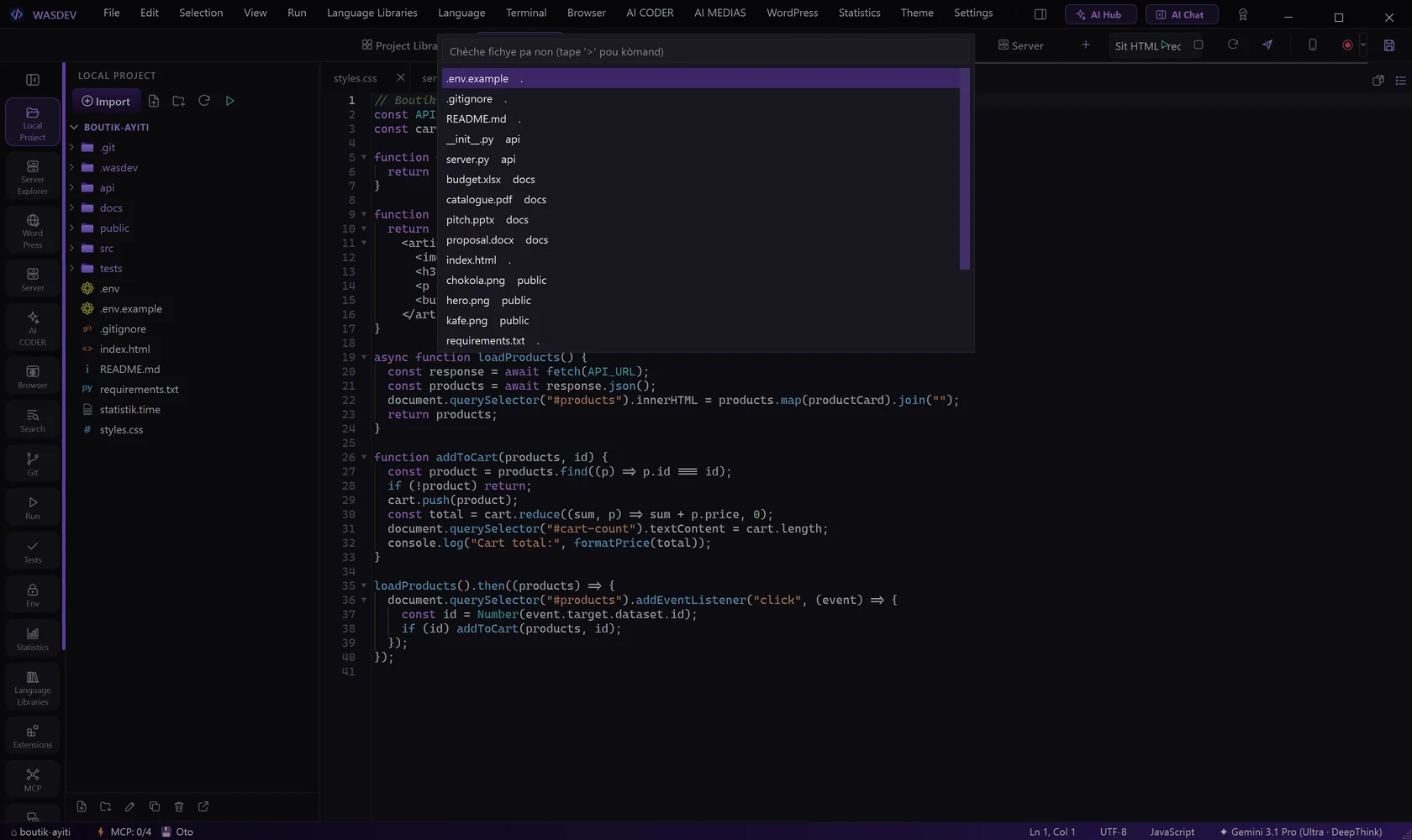This screenshot has width=1412, height=840.
Task: Expand the docs folder
Action: tap(71, 208)
